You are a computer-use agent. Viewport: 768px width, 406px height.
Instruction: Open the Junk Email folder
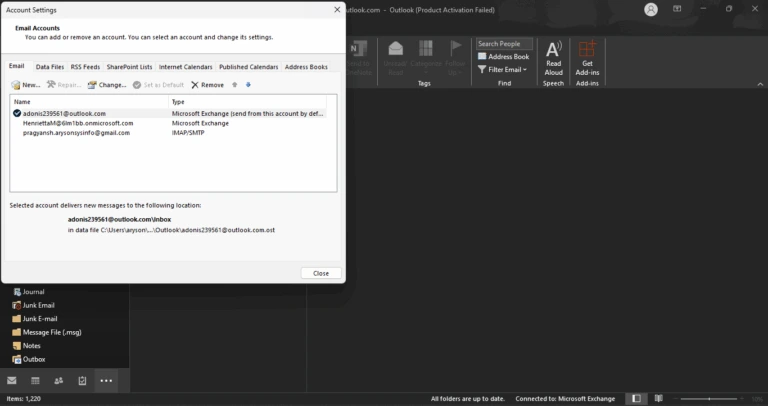tap(33, 305)
